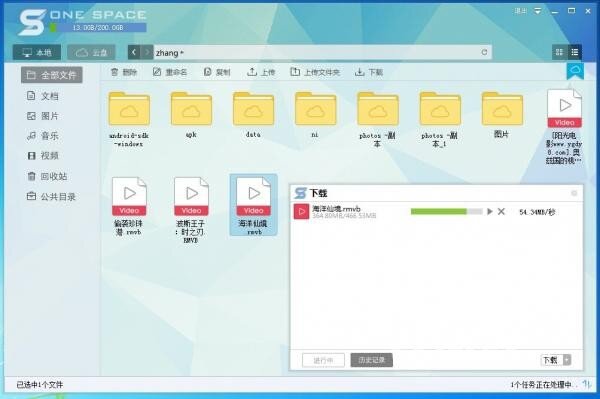Click the 下载 (download) toolbar button
Viewport: 600px width, 399px height.
coord(369,72)
